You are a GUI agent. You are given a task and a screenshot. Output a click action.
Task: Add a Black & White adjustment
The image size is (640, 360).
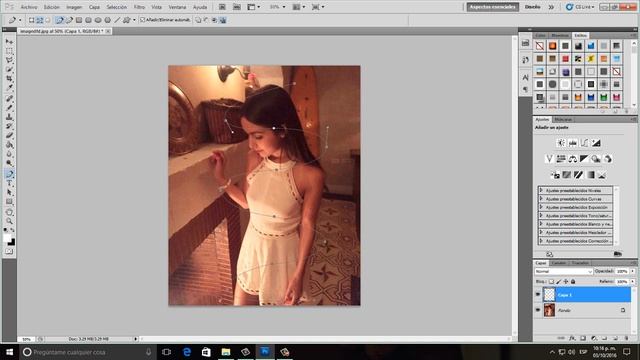pos(584,159)
